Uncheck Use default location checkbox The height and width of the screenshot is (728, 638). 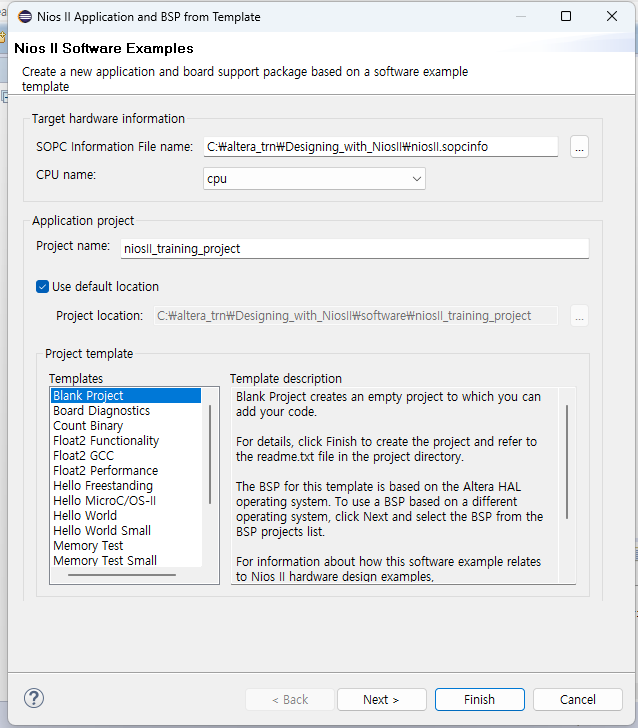(x=42, y=286)
